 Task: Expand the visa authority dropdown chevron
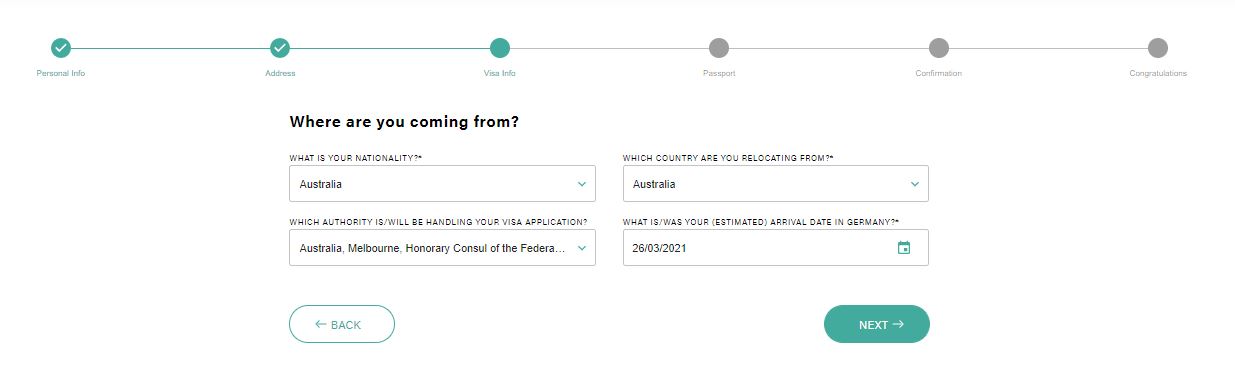click(x=582, y=248)
